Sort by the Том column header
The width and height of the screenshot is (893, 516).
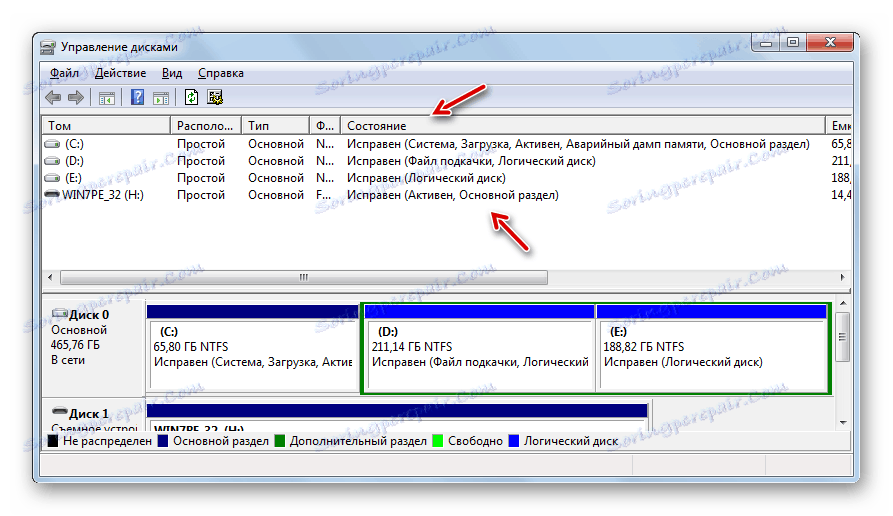106,125
